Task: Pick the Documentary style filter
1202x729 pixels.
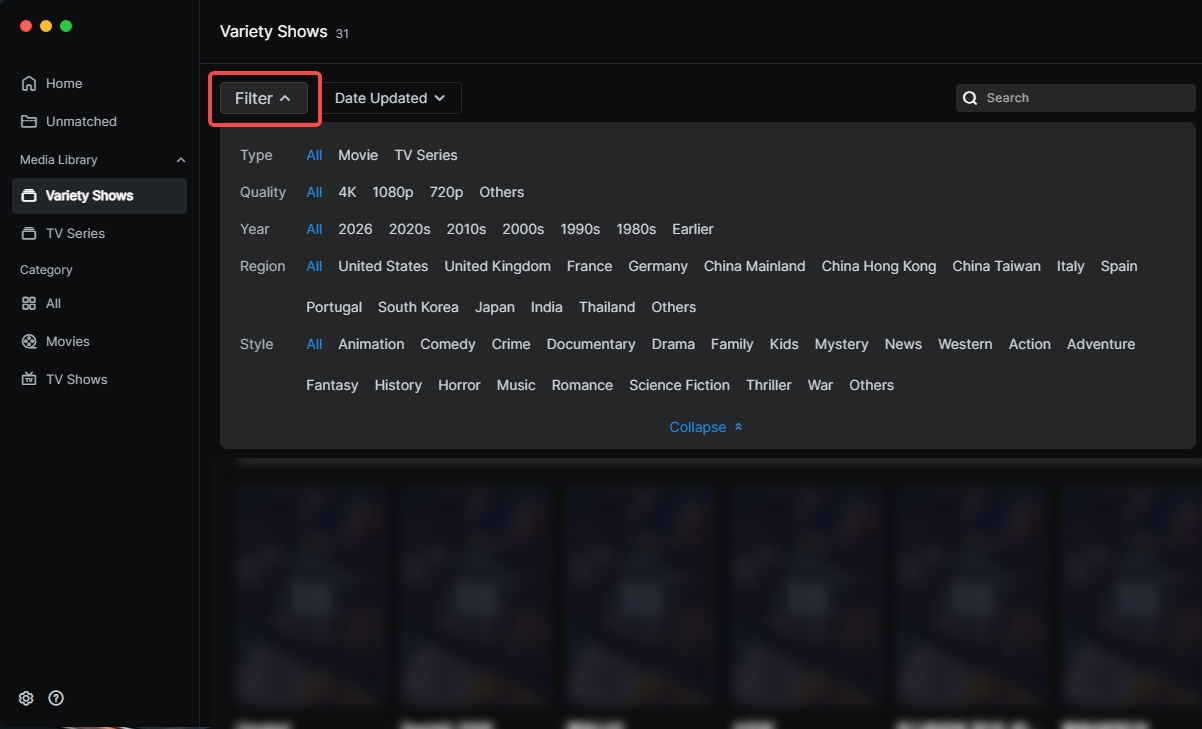Action: pos(590,344)
